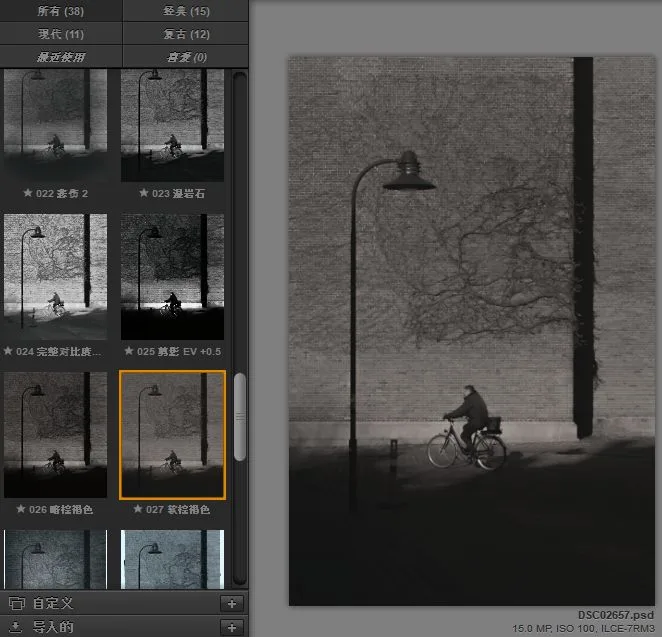The width and height of the screenshot is (662, 637).
Task: Show all presets via the 所有 (38) tab
Action: (x=61, y=11)
